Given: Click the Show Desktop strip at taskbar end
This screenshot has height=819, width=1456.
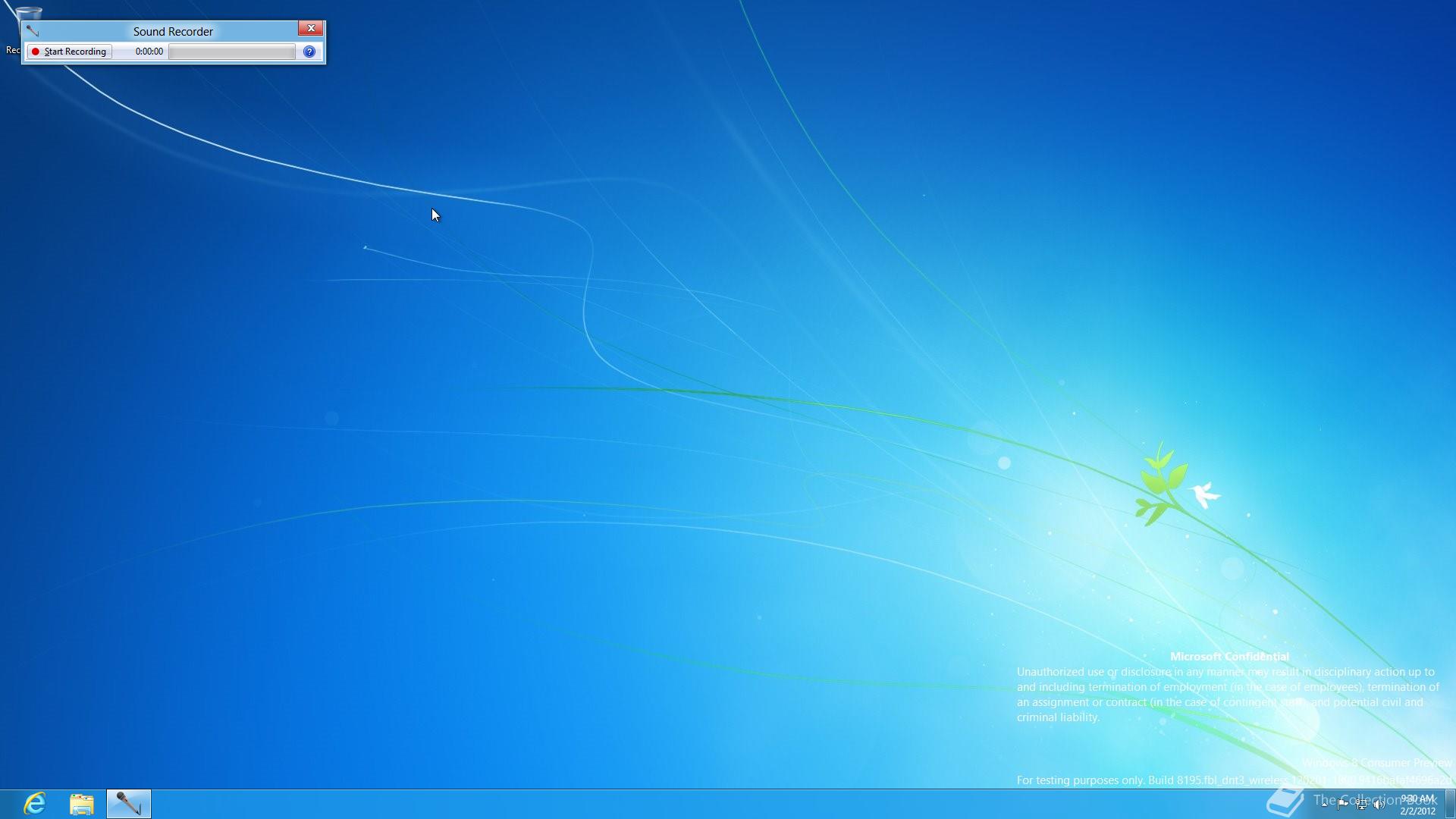Looking at the screenshot, I should [1451, 804].
